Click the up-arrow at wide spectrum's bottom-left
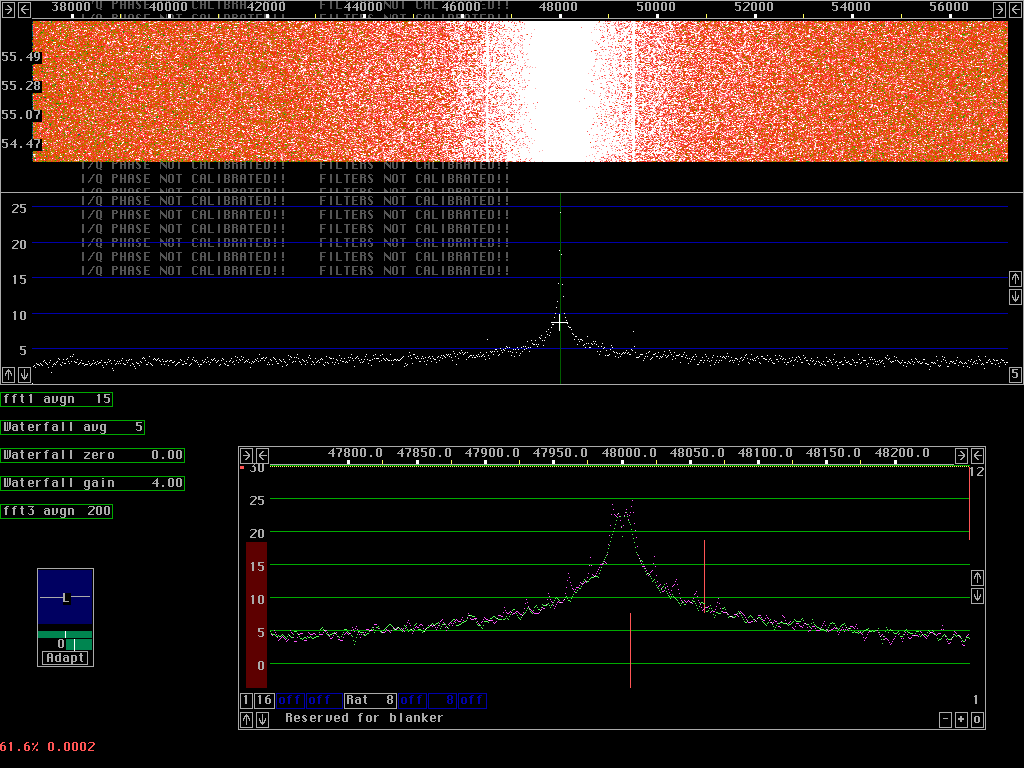The width and height of the screenshot is (1024, 768). click(8, 374)
